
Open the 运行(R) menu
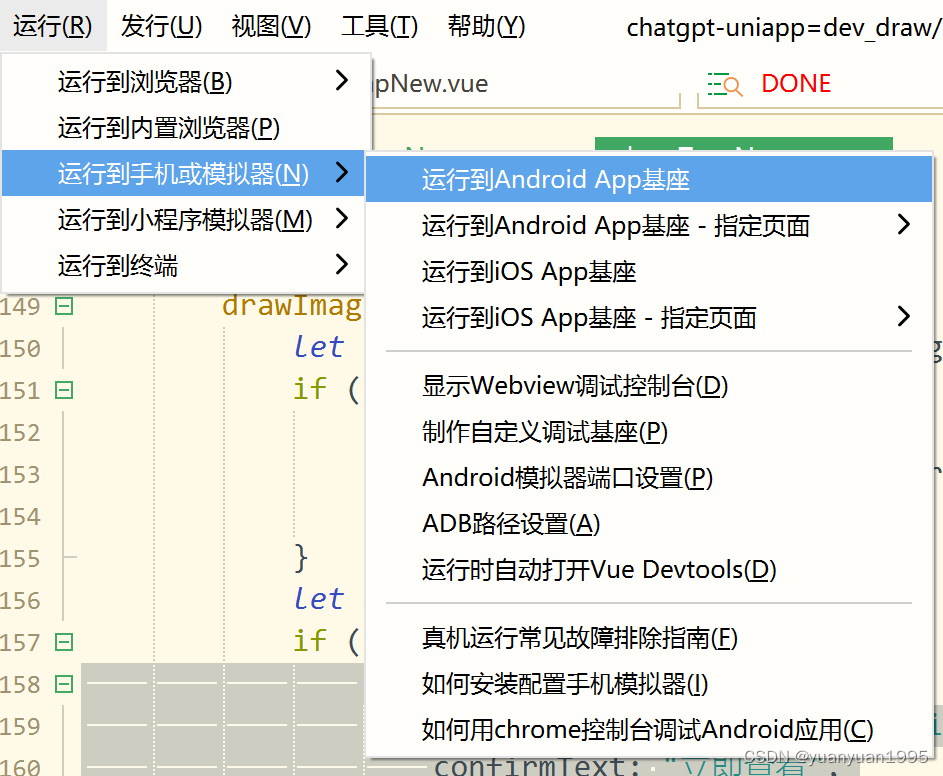tap(53, 26)
